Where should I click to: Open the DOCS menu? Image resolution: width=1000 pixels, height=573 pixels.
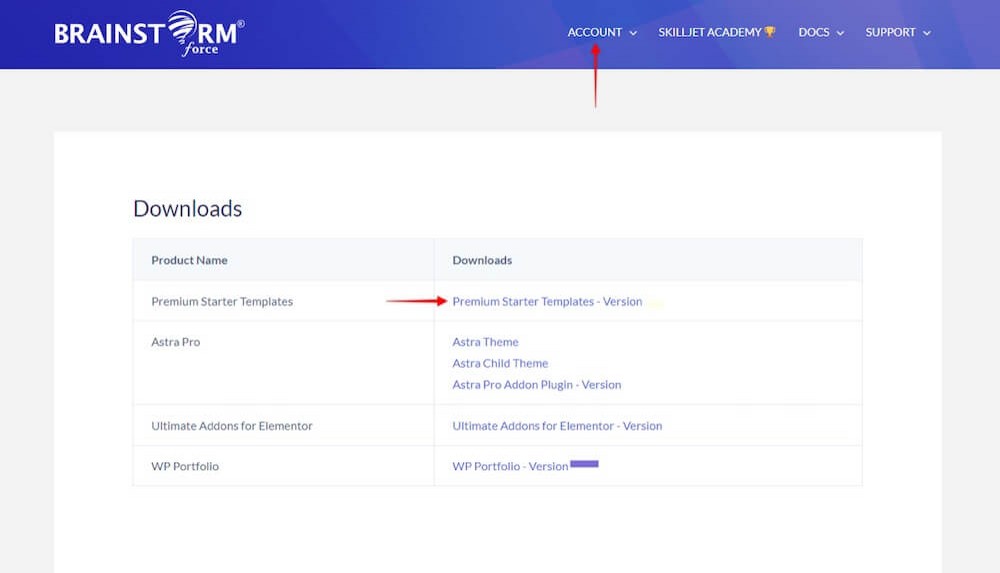point(814,32)
